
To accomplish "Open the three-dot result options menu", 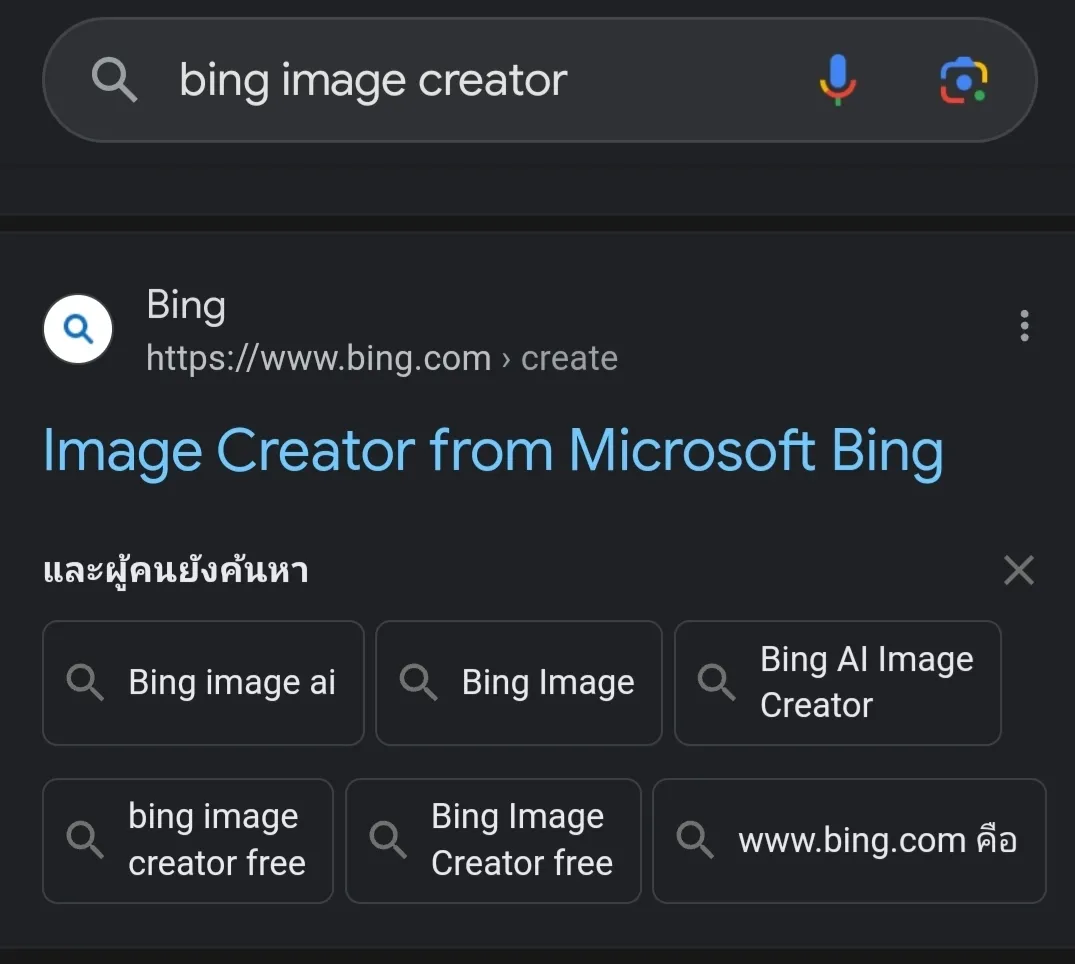I will click(x=1023, y=326).
